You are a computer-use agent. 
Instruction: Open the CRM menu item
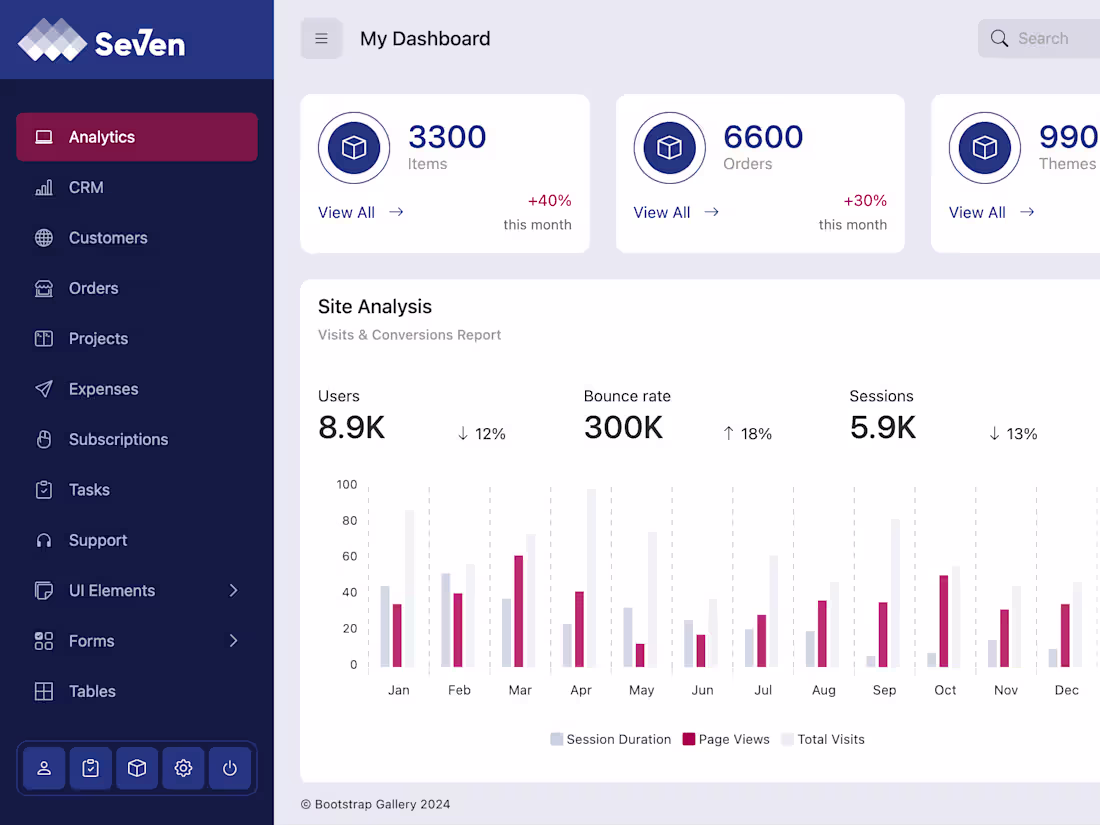coord(137,187)
